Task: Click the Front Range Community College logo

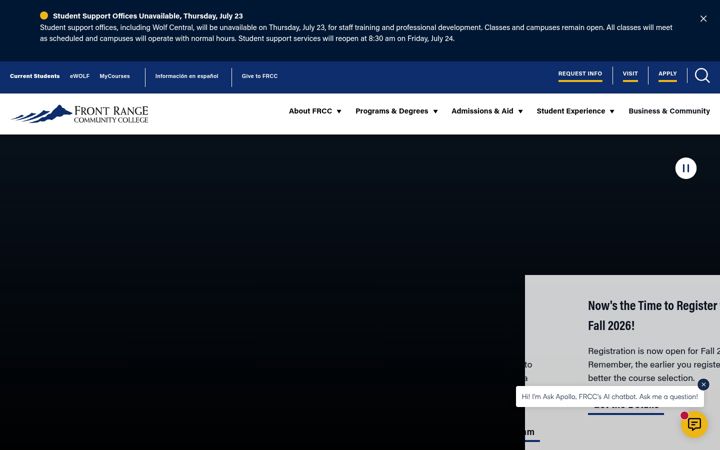Action: tap(80, 114)
